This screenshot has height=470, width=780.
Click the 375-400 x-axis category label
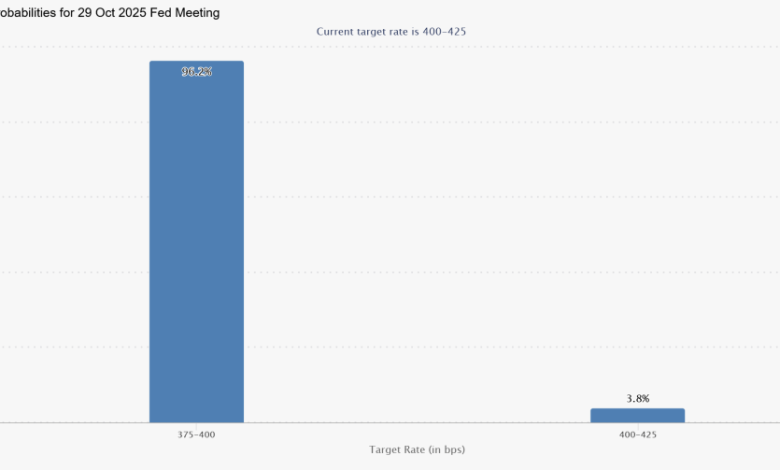pos(196,435)
